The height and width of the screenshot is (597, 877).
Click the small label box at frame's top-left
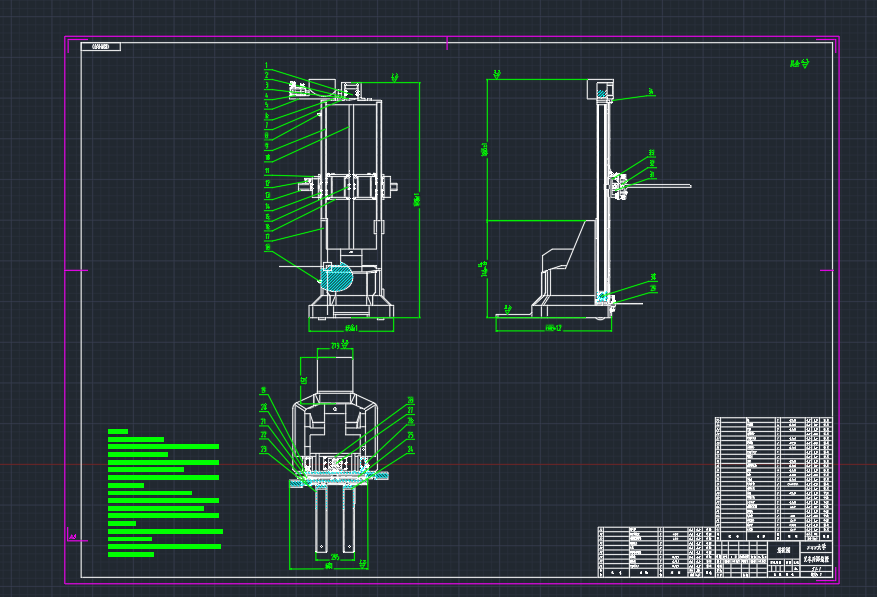click(100, 47)
